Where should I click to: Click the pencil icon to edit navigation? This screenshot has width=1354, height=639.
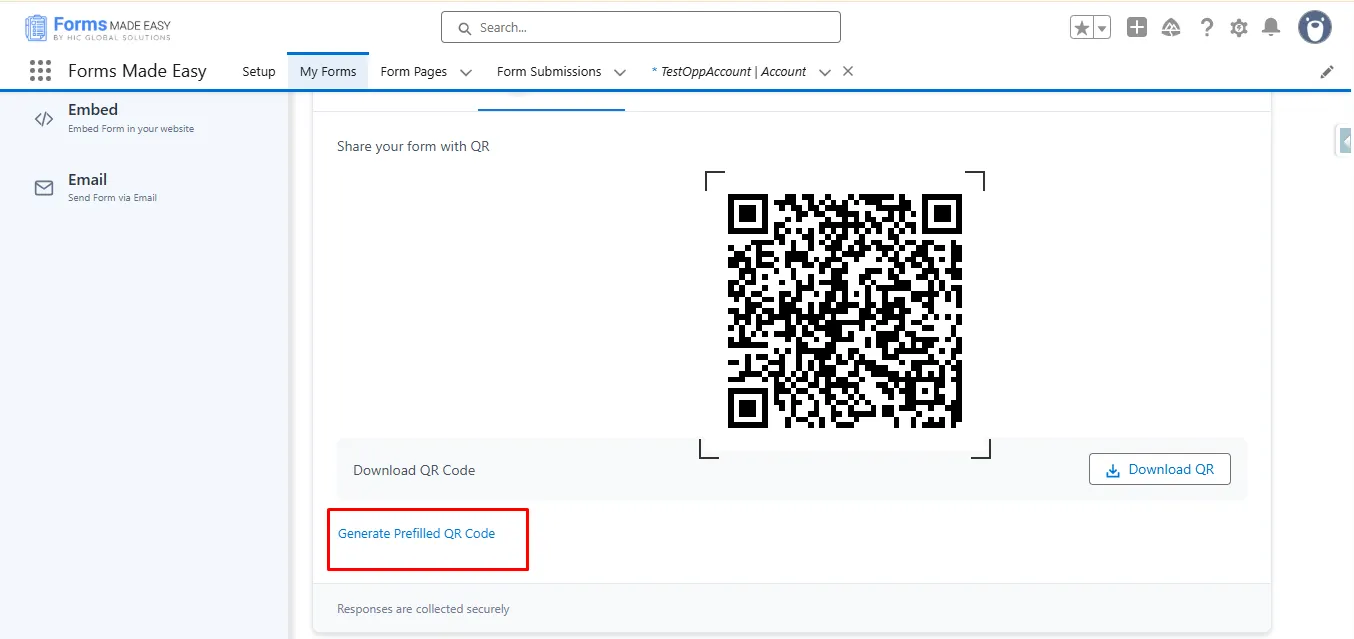(x=1327, y=72)
